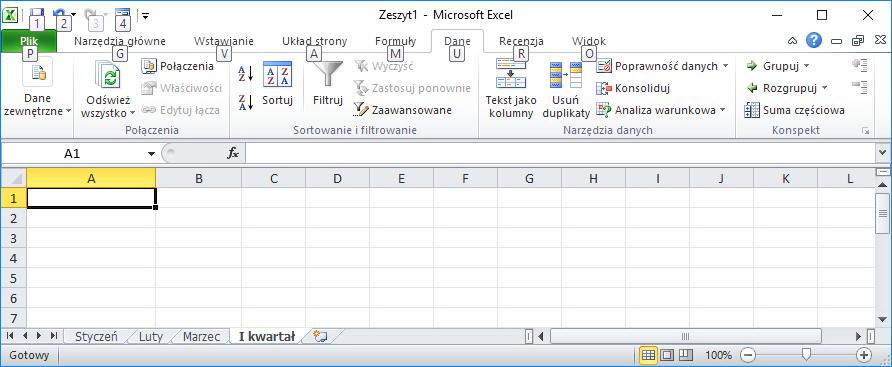This screenshot has height=367, width=892.
Task: Click the Sort Z to A descending icon
Action: pyautogui.click(x=245, y=101)
